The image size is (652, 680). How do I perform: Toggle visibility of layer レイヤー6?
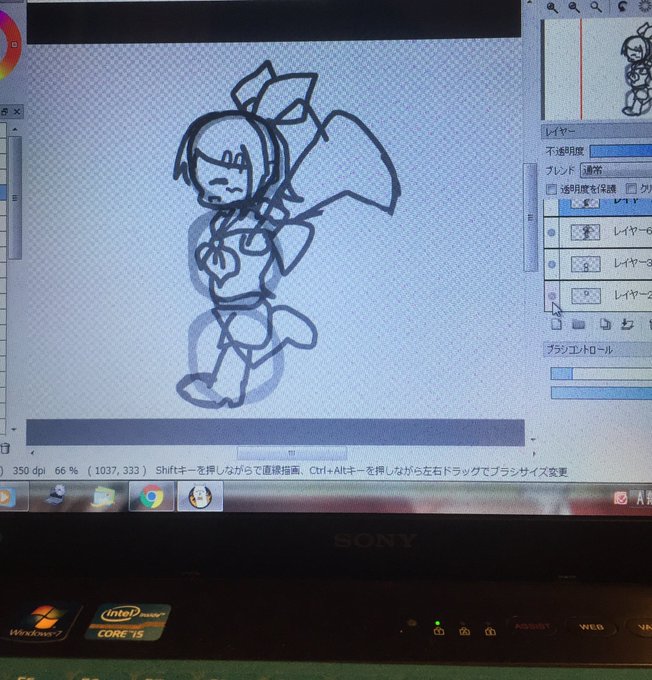tap(551, 233)
